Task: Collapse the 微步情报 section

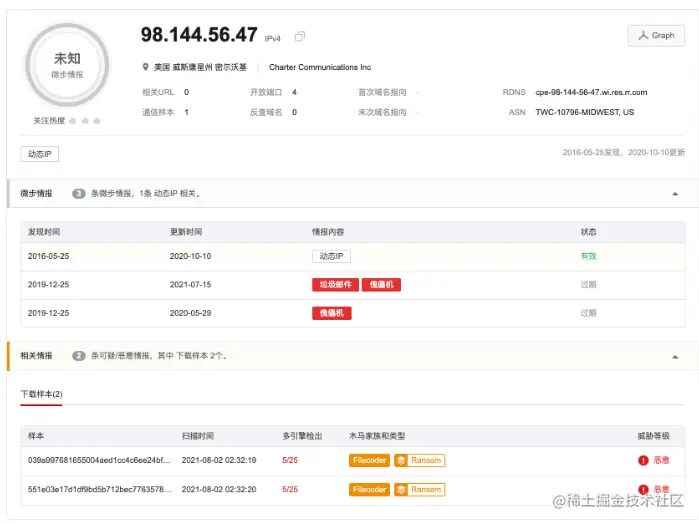Action: point(675,194)
